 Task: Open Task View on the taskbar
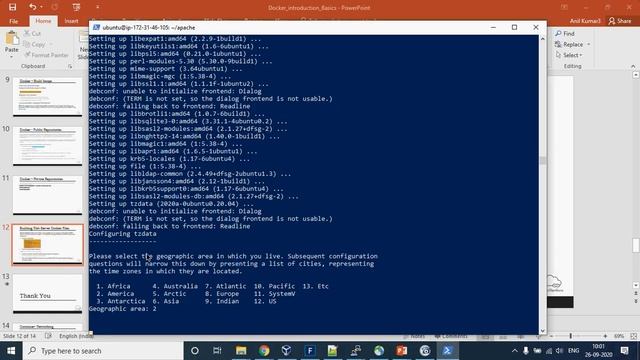click(x=217, y=351)
